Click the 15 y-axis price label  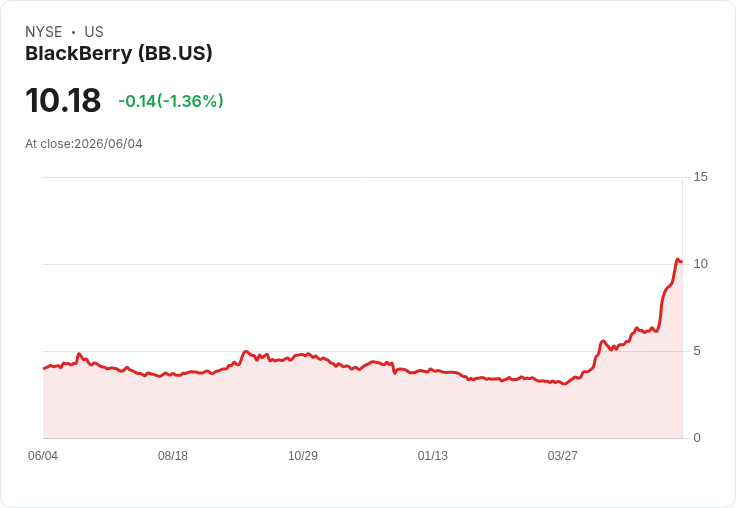pyautogui.click(x=700, y=177)
